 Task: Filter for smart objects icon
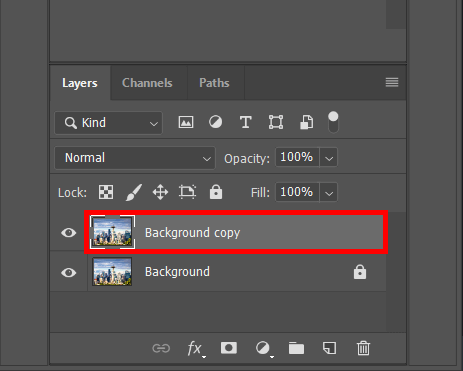point(306,122)
